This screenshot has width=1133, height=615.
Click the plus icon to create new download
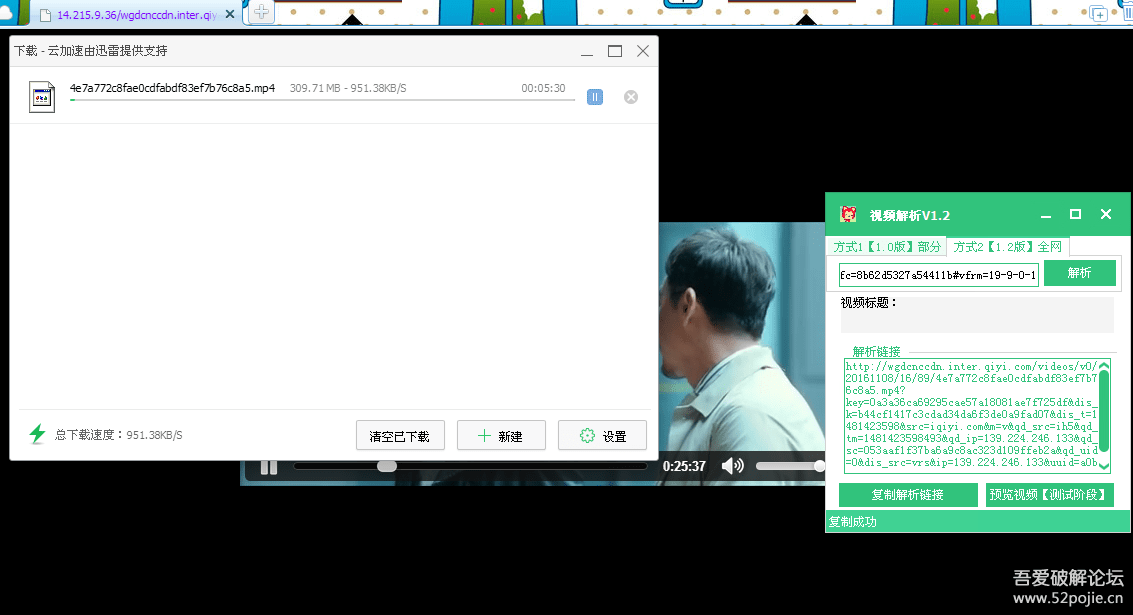click(484, 435)
